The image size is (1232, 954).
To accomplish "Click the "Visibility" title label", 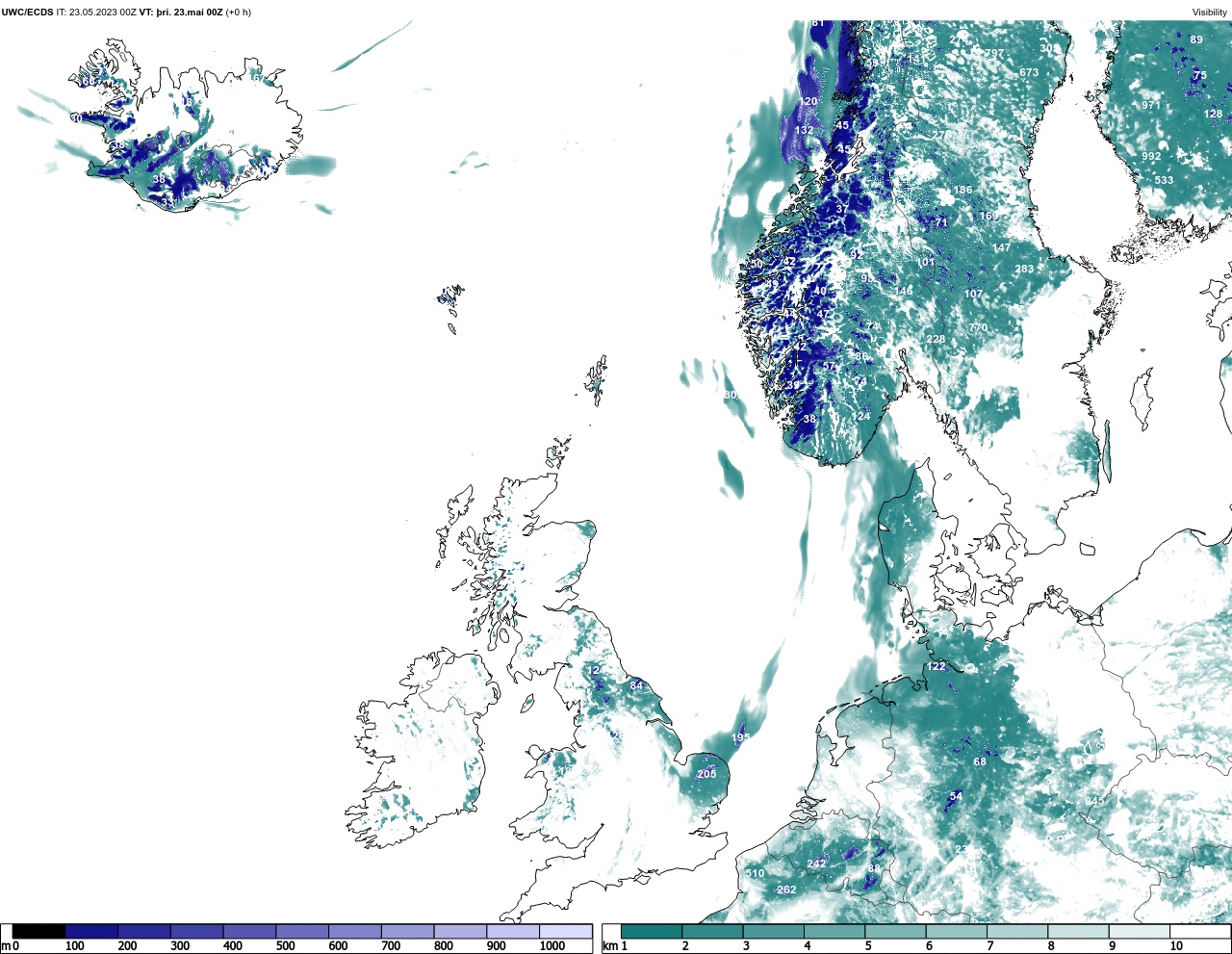I will [x=1210, y=13].
